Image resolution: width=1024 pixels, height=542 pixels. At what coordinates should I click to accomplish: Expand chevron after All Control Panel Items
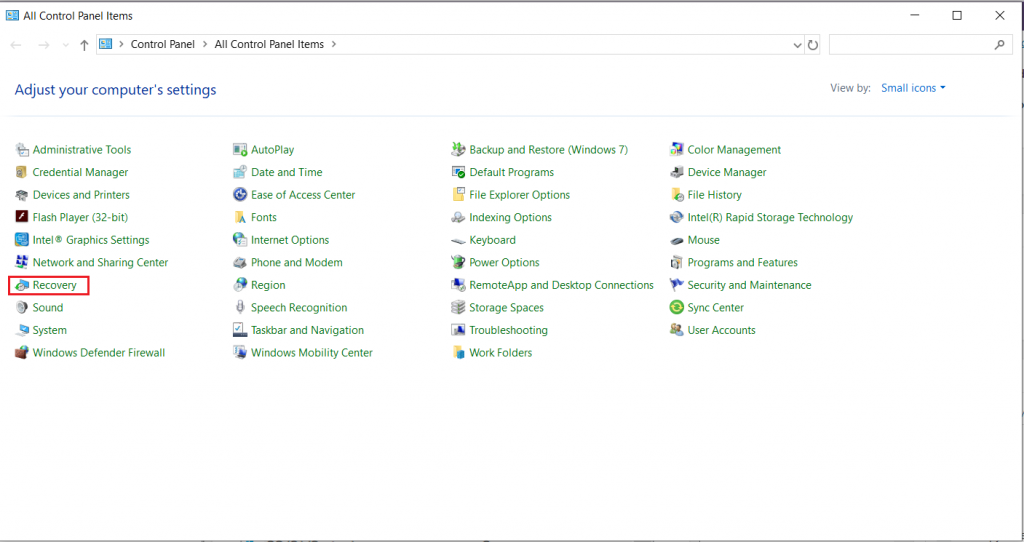point(334,44)
